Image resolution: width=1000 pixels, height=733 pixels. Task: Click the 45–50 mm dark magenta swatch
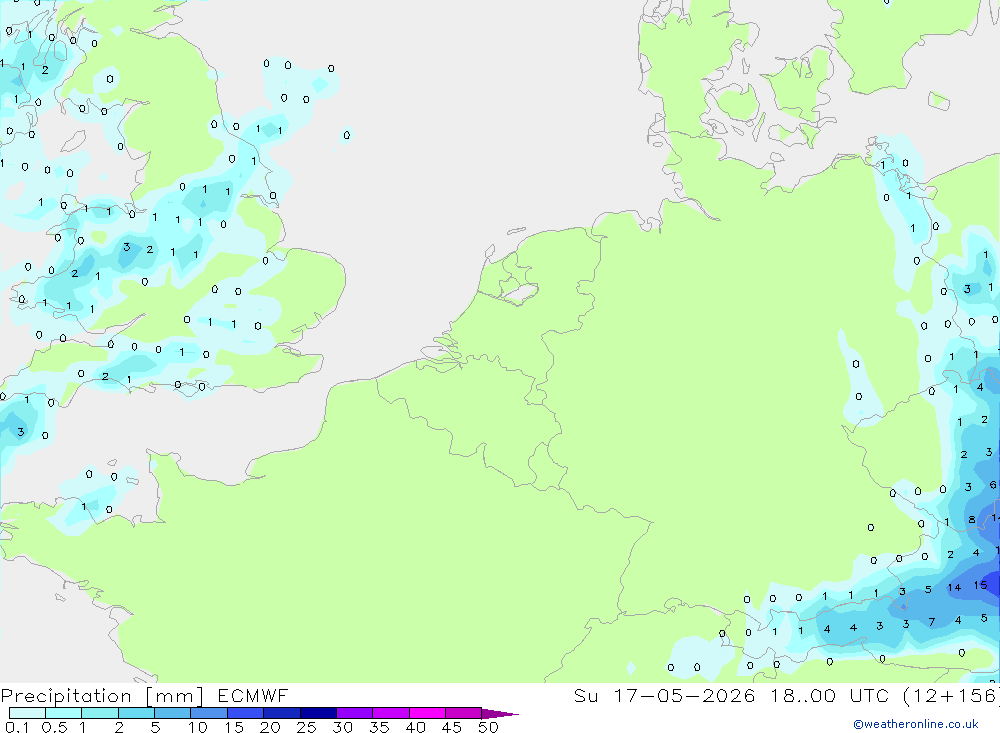[464, 713]
